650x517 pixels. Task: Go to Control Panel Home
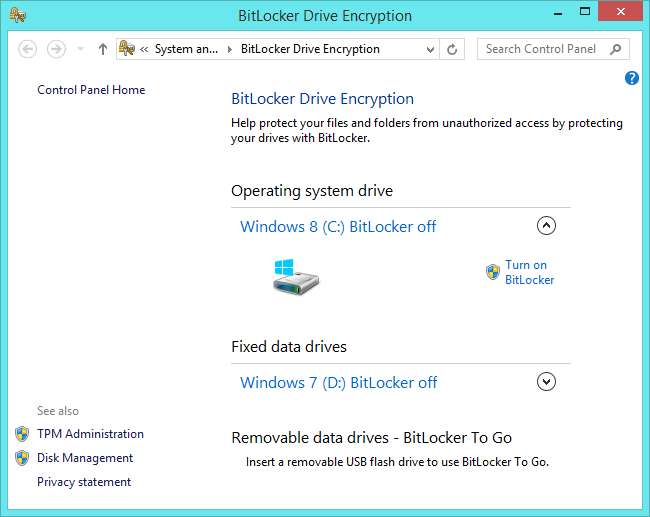click(91, 90)
